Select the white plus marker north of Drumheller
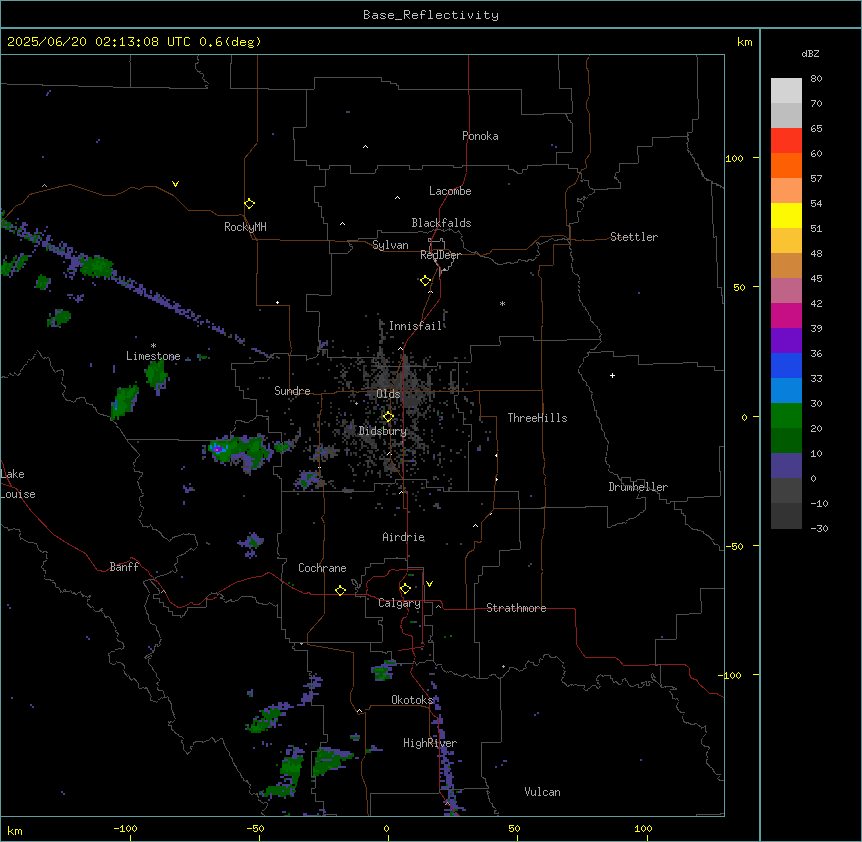 (612, 375)
